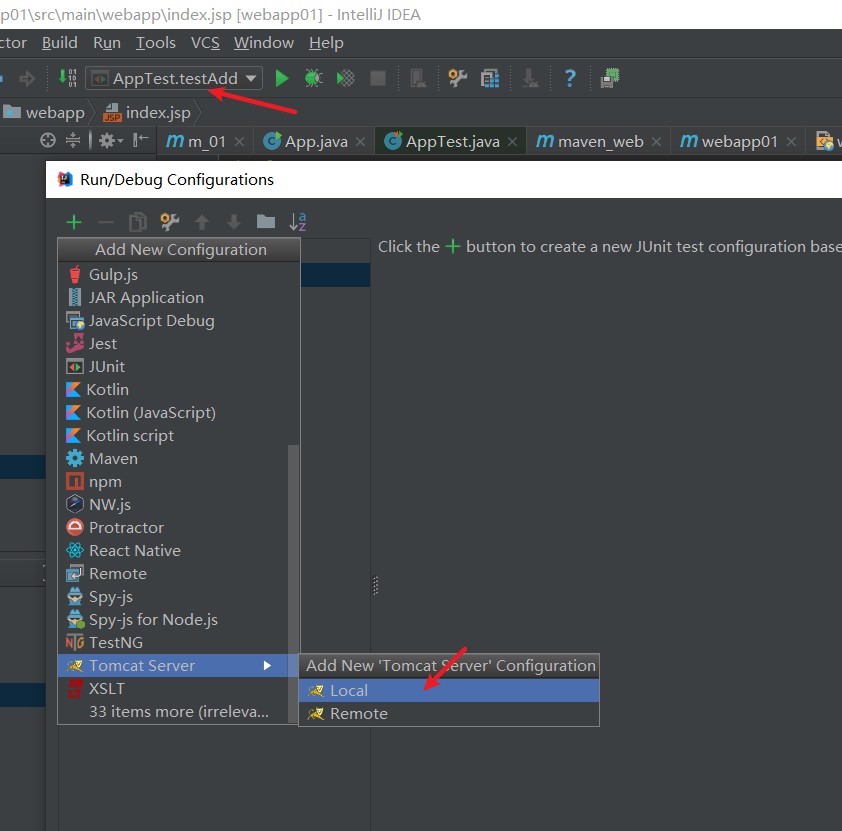842x831 pixels.
Task: Open the help question mark icon
Action: (x=570, y=78)
